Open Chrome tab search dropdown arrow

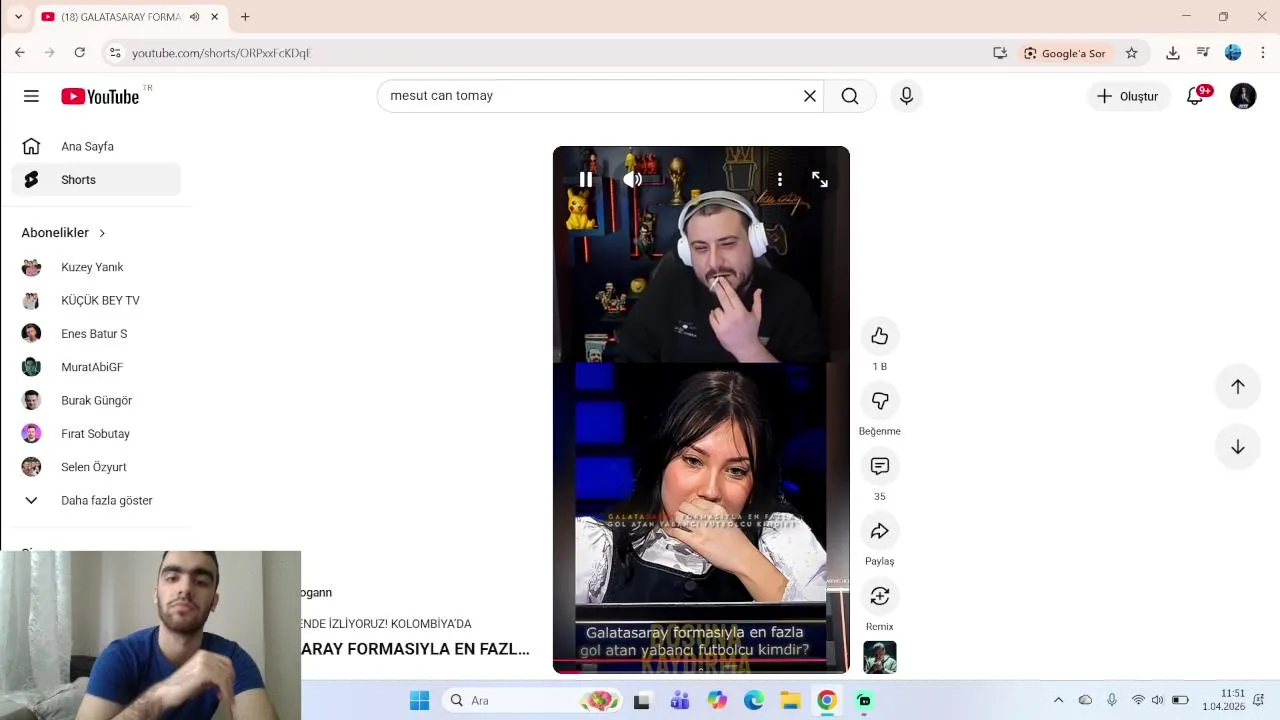pos(18,17)
